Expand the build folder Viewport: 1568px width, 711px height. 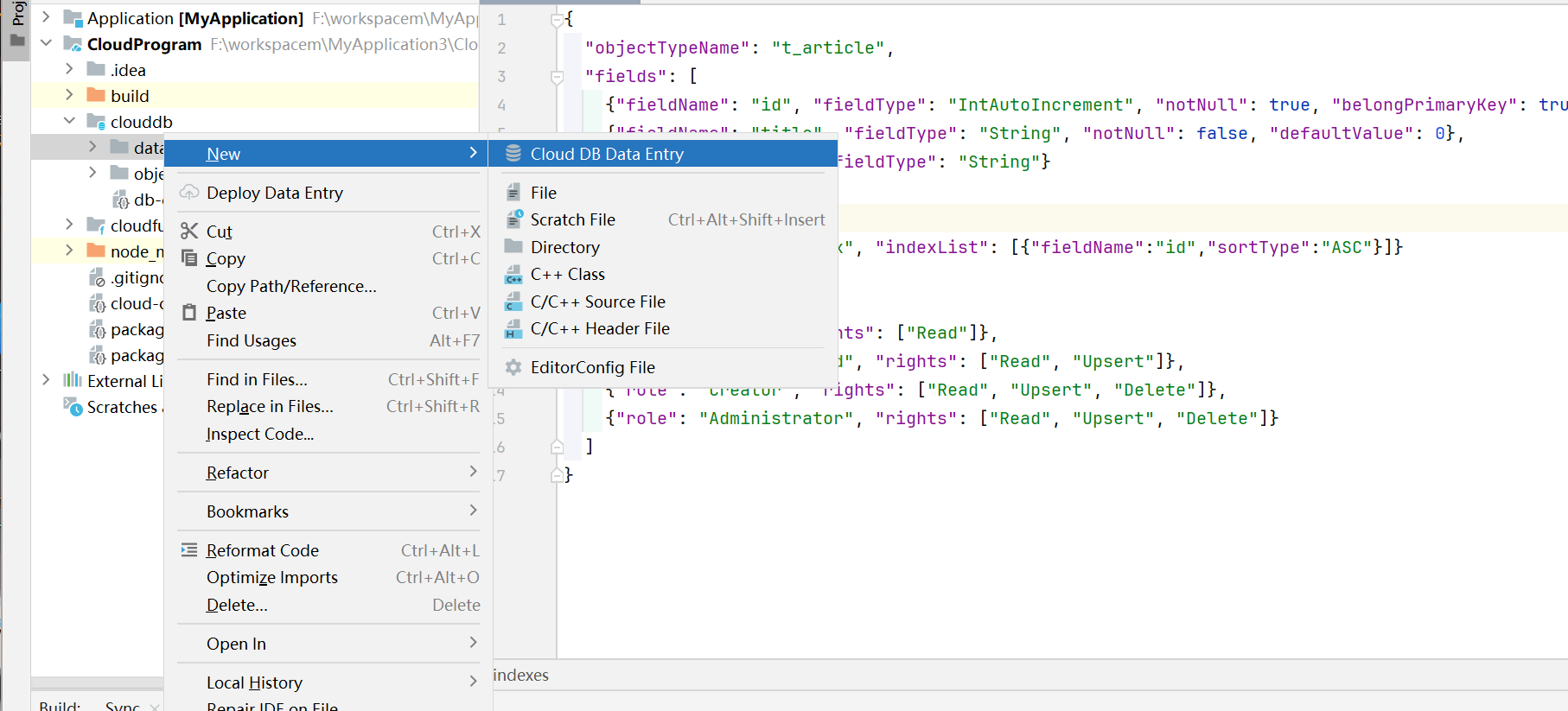[70, 95]
